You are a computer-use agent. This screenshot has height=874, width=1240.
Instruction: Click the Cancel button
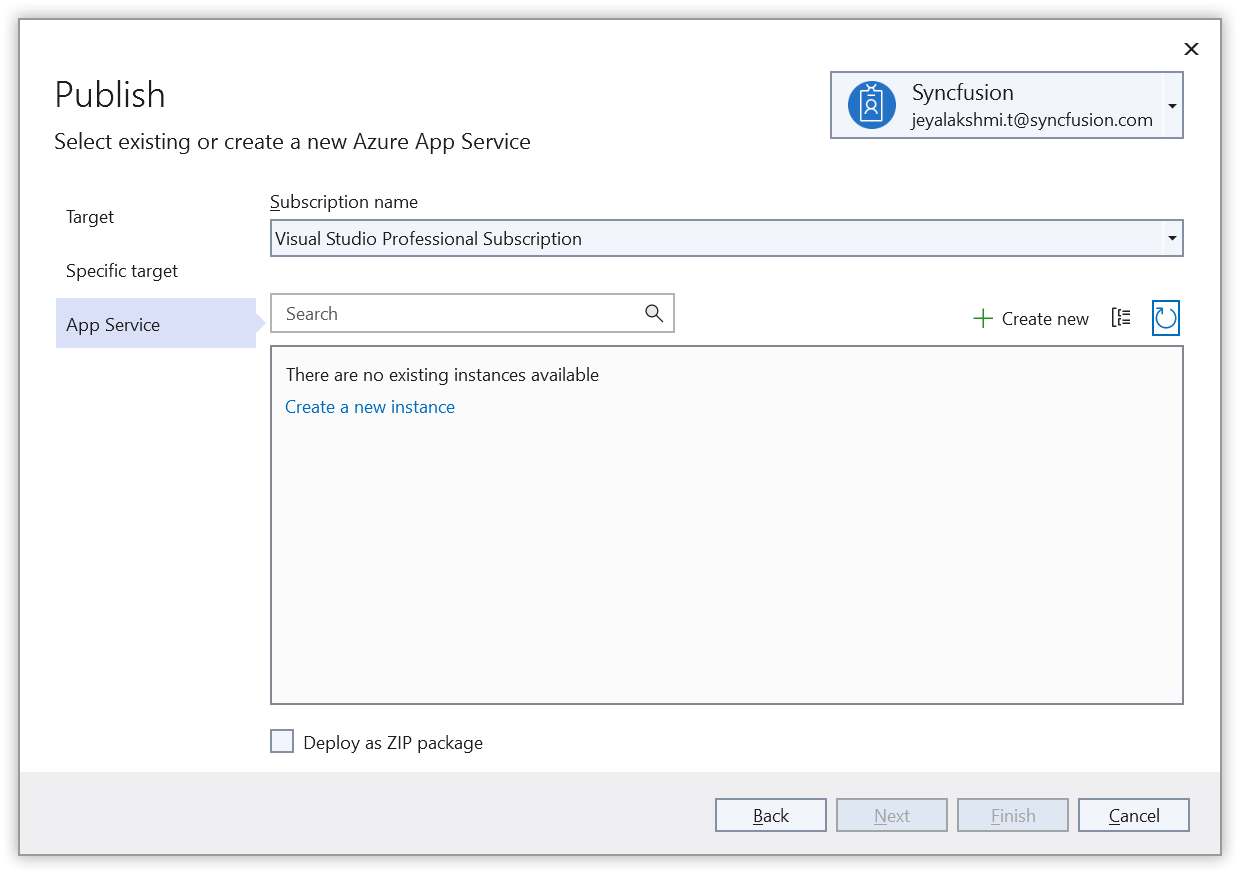click(x=1133, y=814)
